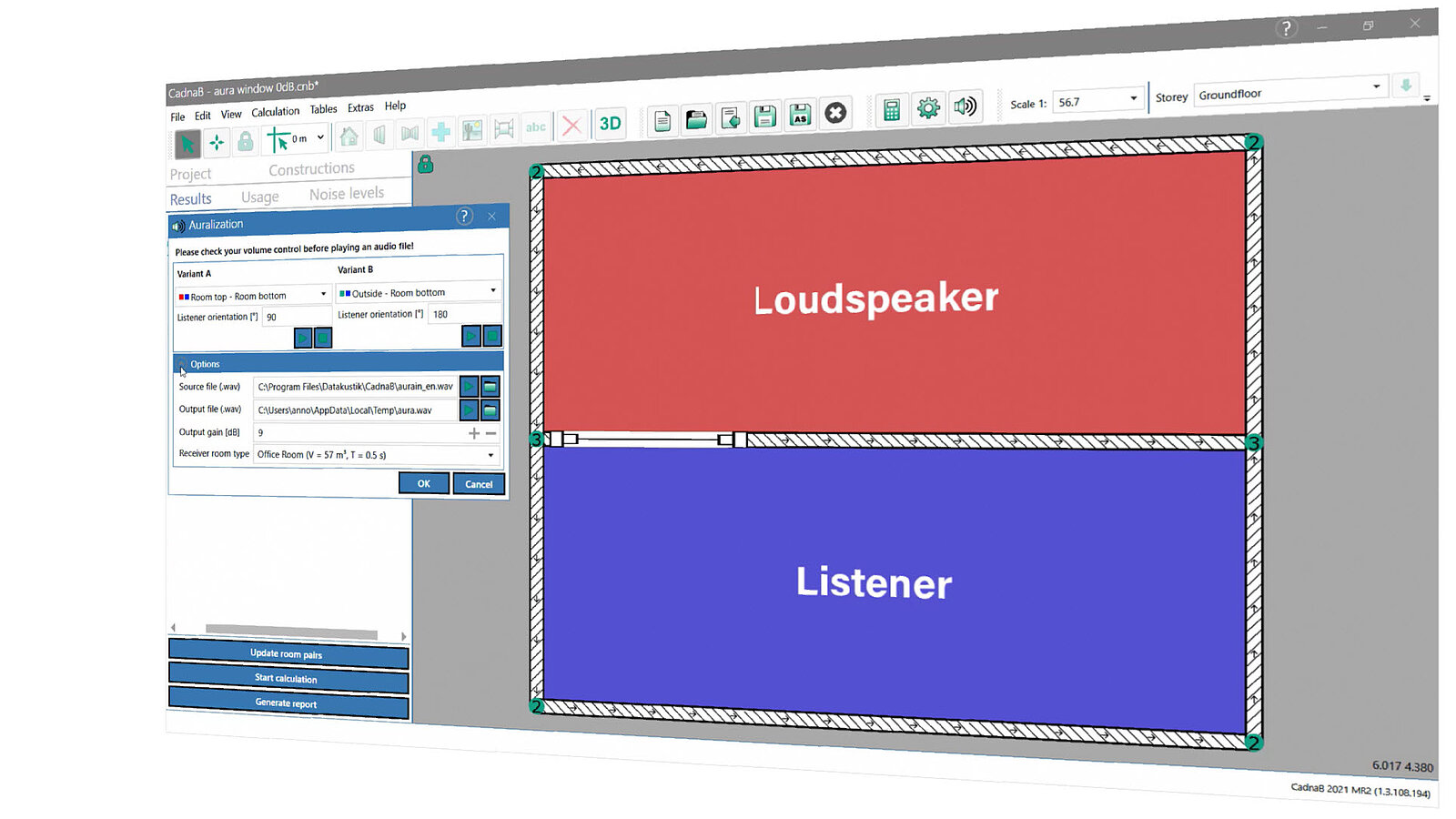Screen dimensions: 1456x819
Task: Browse for the output wav file
Action: [490, 410]
